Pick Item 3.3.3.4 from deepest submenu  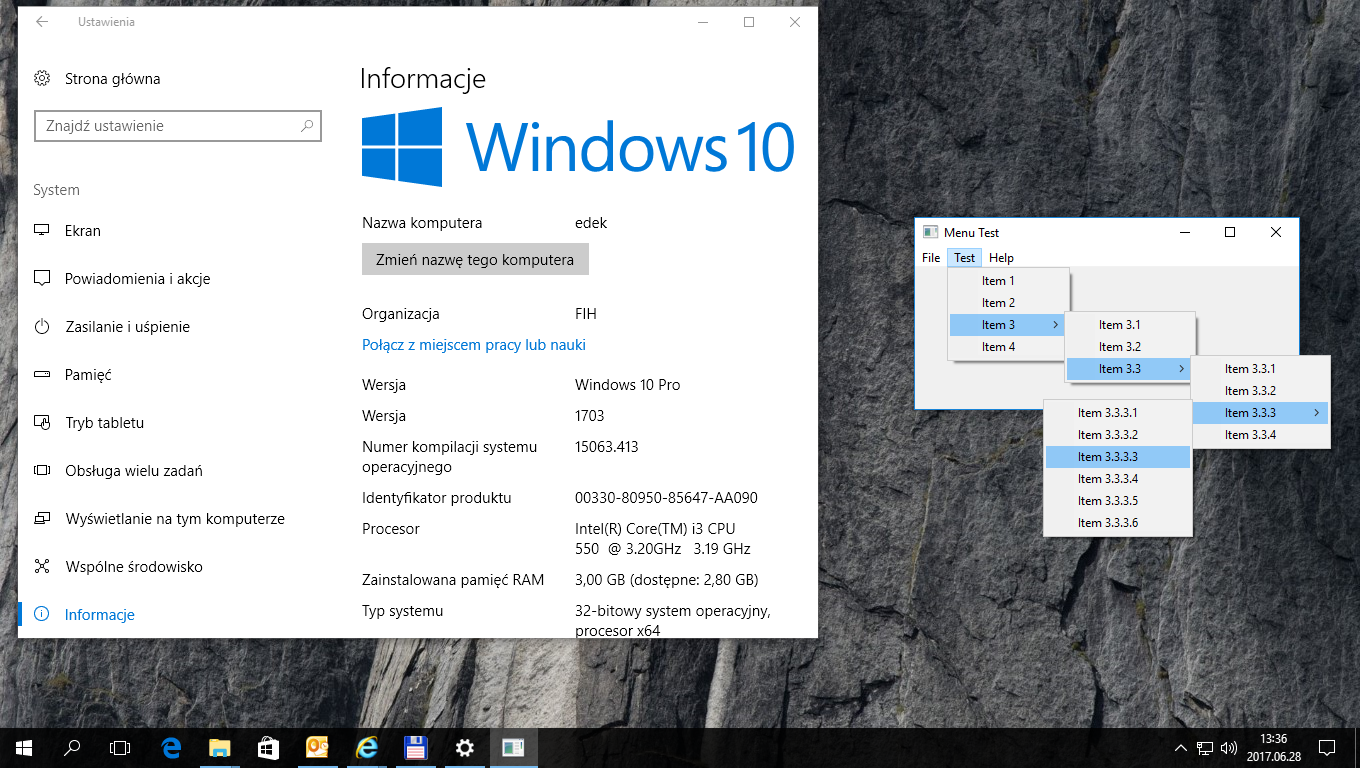coord(1118,479)
